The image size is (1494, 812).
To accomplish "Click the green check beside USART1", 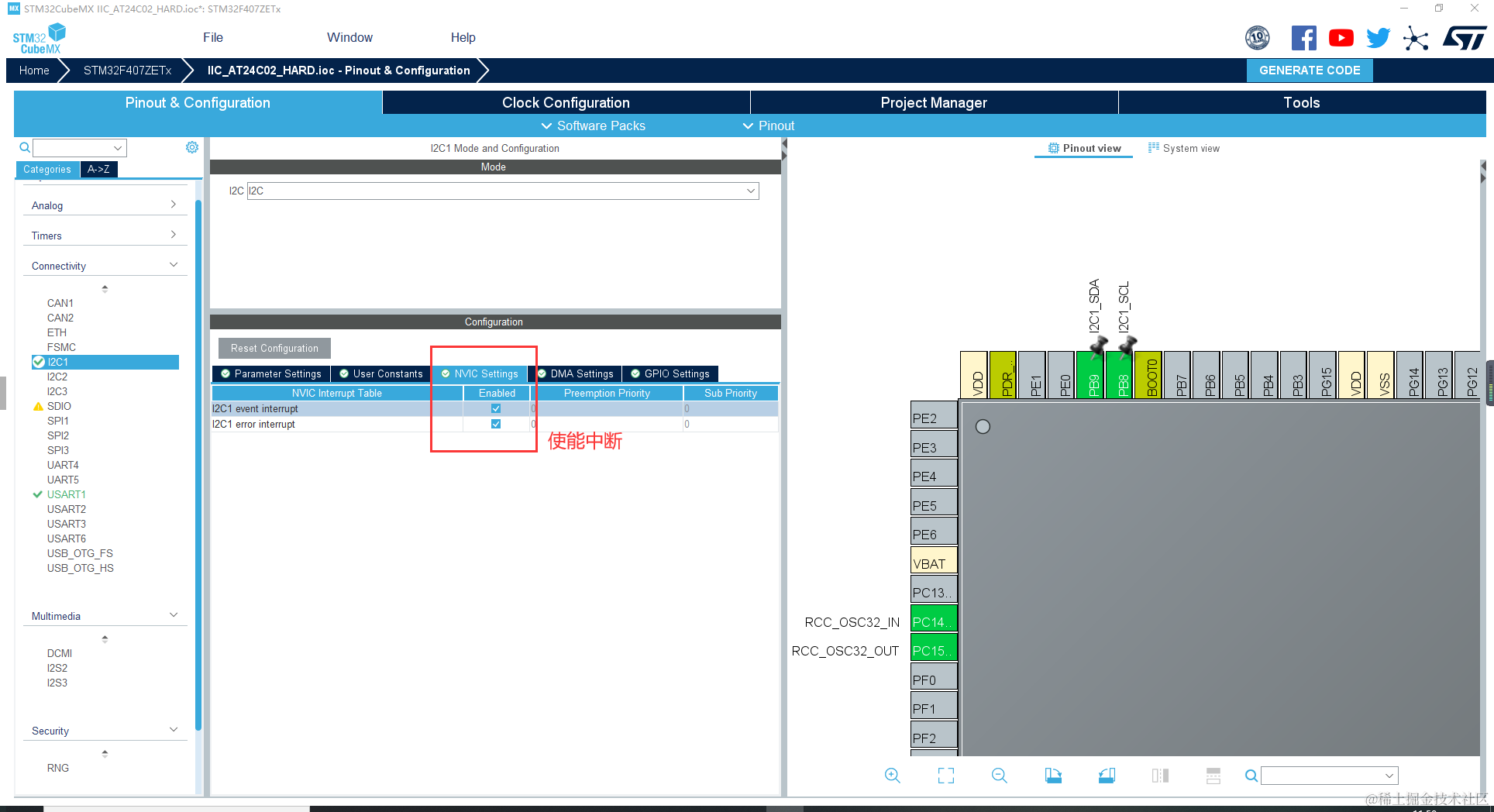I will 37,494.
